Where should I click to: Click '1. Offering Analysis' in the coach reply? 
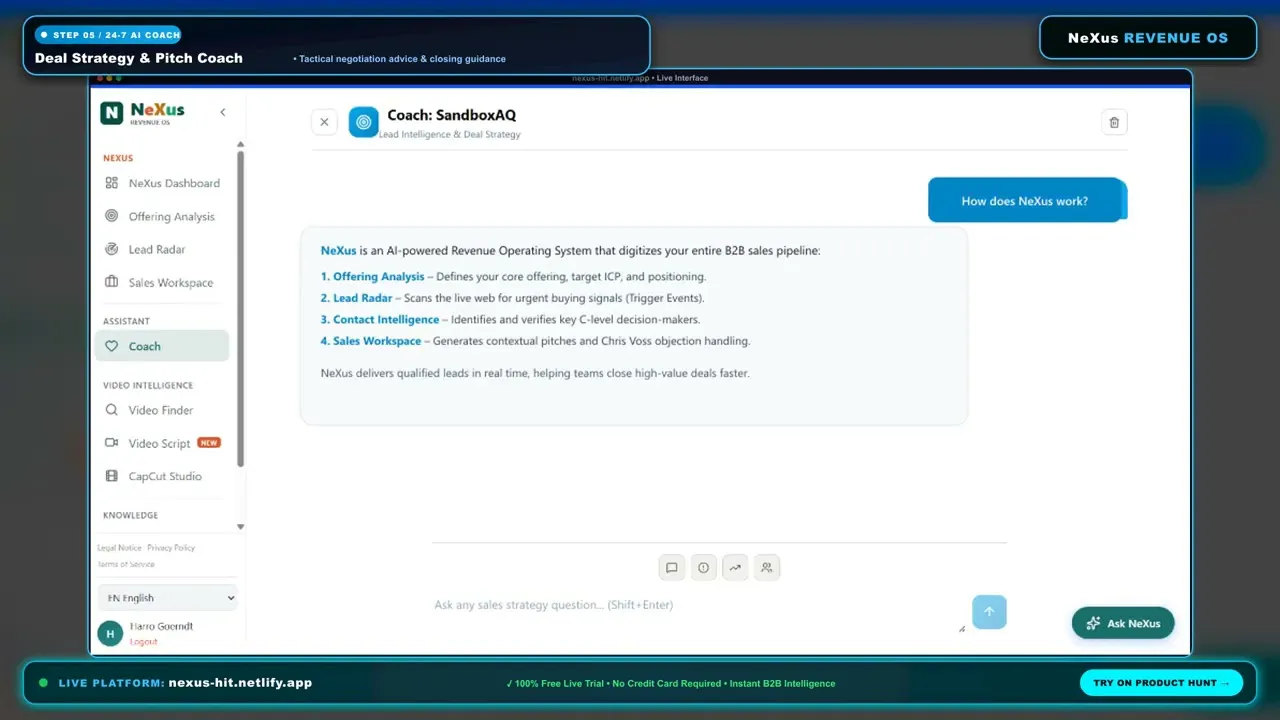[373, 276]
